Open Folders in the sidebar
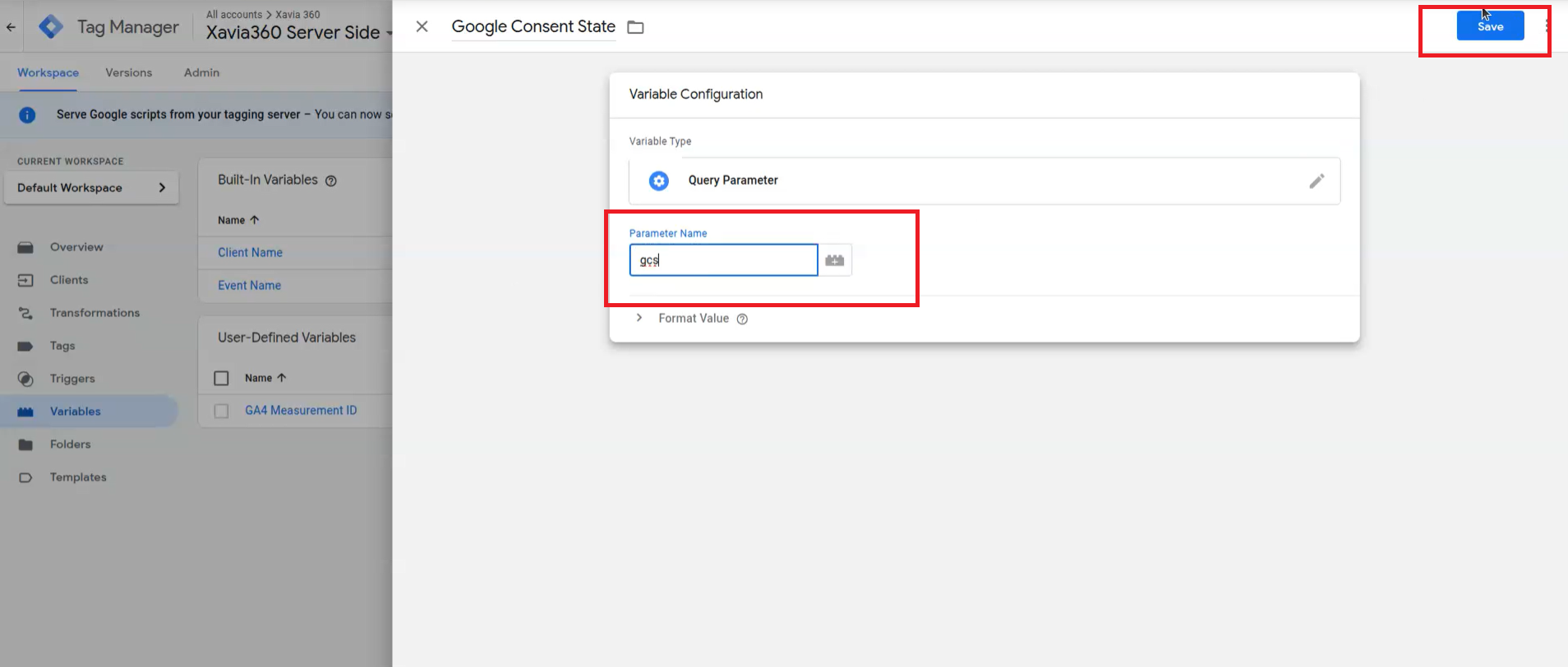Image resolution: width=1568 pixels, height=667 pixels. click(x=71, y=444)
